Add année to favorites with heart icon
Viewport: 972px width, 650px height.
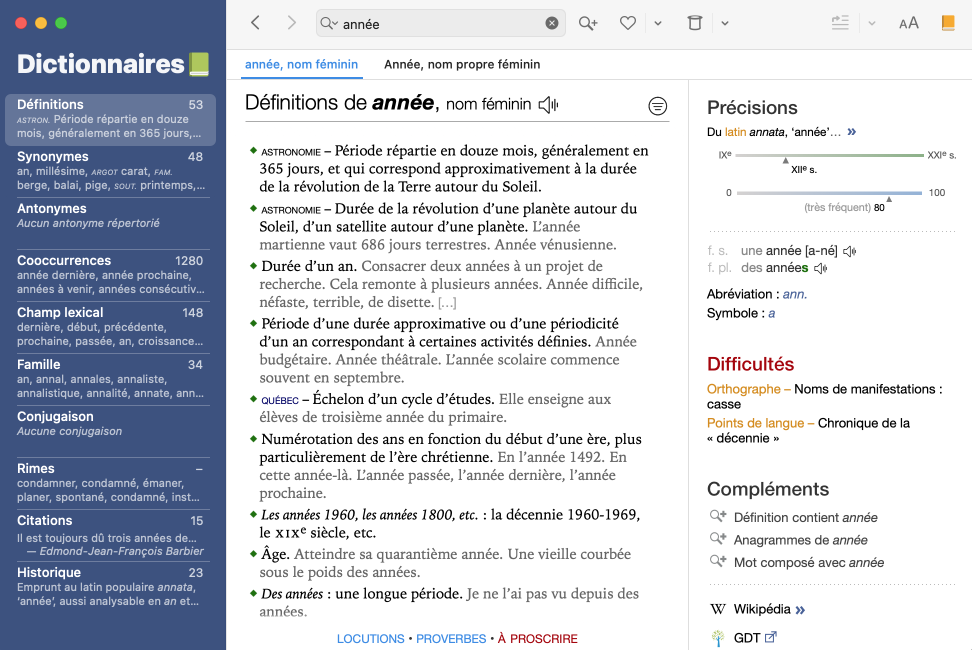pyautogui.click(x=628, y=23)
